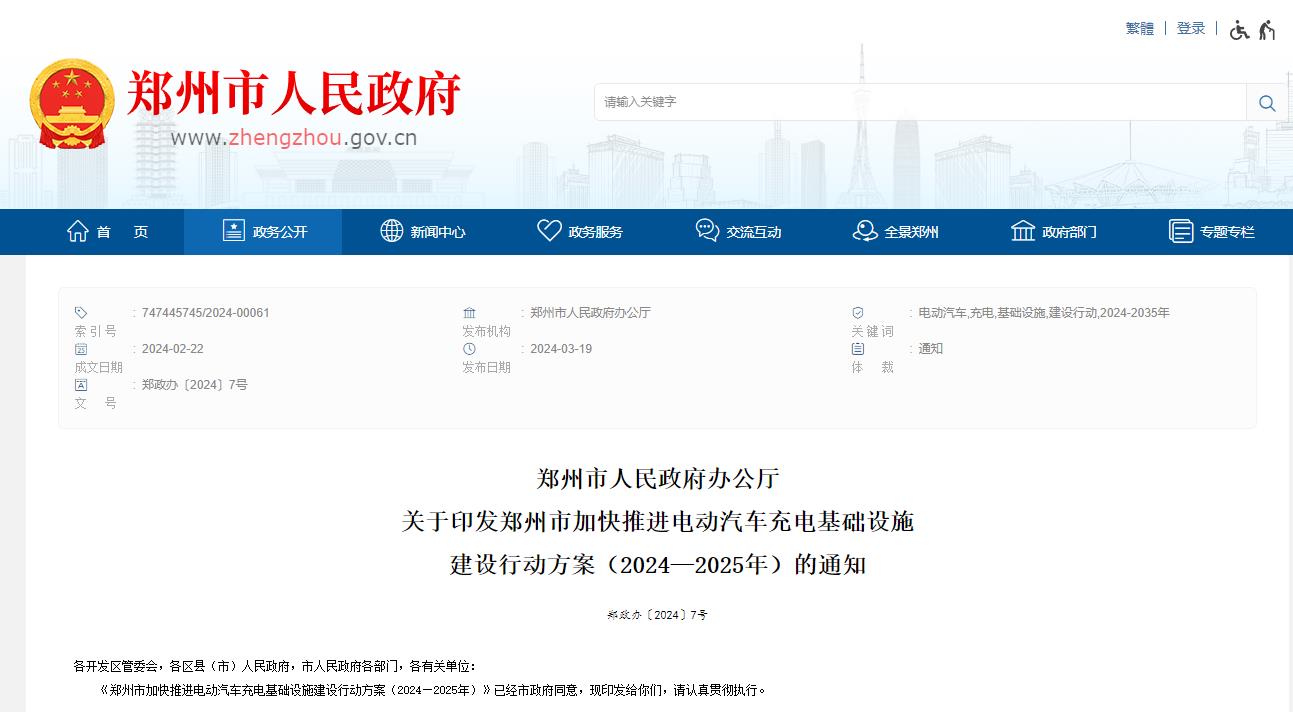The height and width of the screenshot is (712, 1293).
Task: Open the 政务公开 navigation tab
Action: 263,232
